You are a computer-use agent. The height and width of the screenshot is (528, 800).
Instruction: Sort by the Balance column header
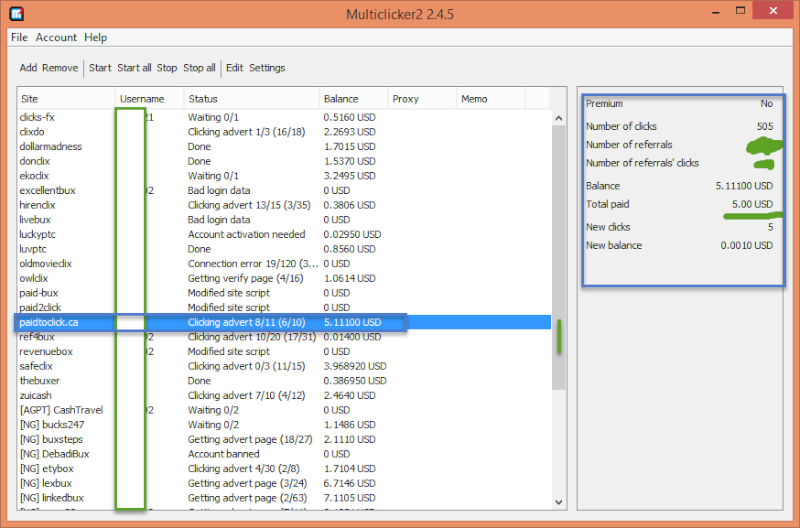click(354, 99)
